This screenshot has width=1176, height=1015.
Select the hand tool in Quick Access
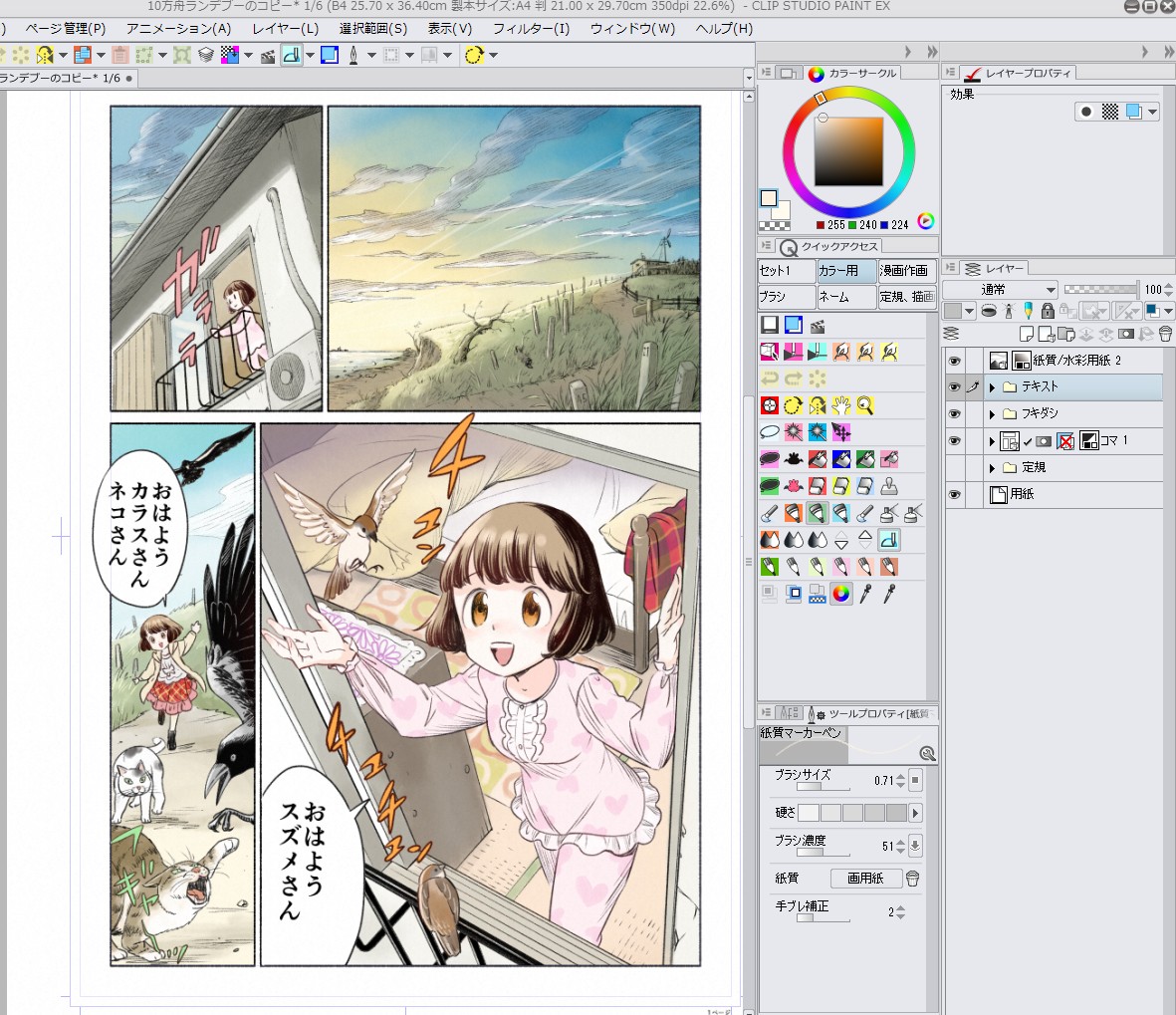(841, 405)
